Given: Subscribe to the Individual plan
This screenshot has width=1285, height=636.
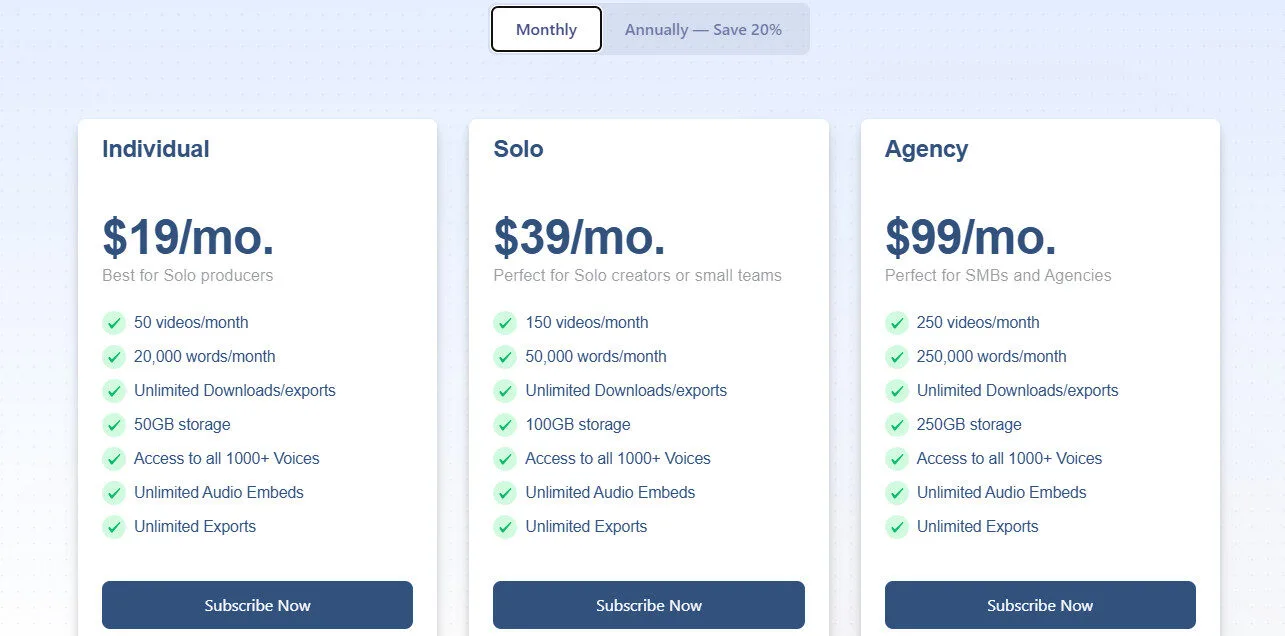Looking at the screenshot, I should tap(257, 605).
